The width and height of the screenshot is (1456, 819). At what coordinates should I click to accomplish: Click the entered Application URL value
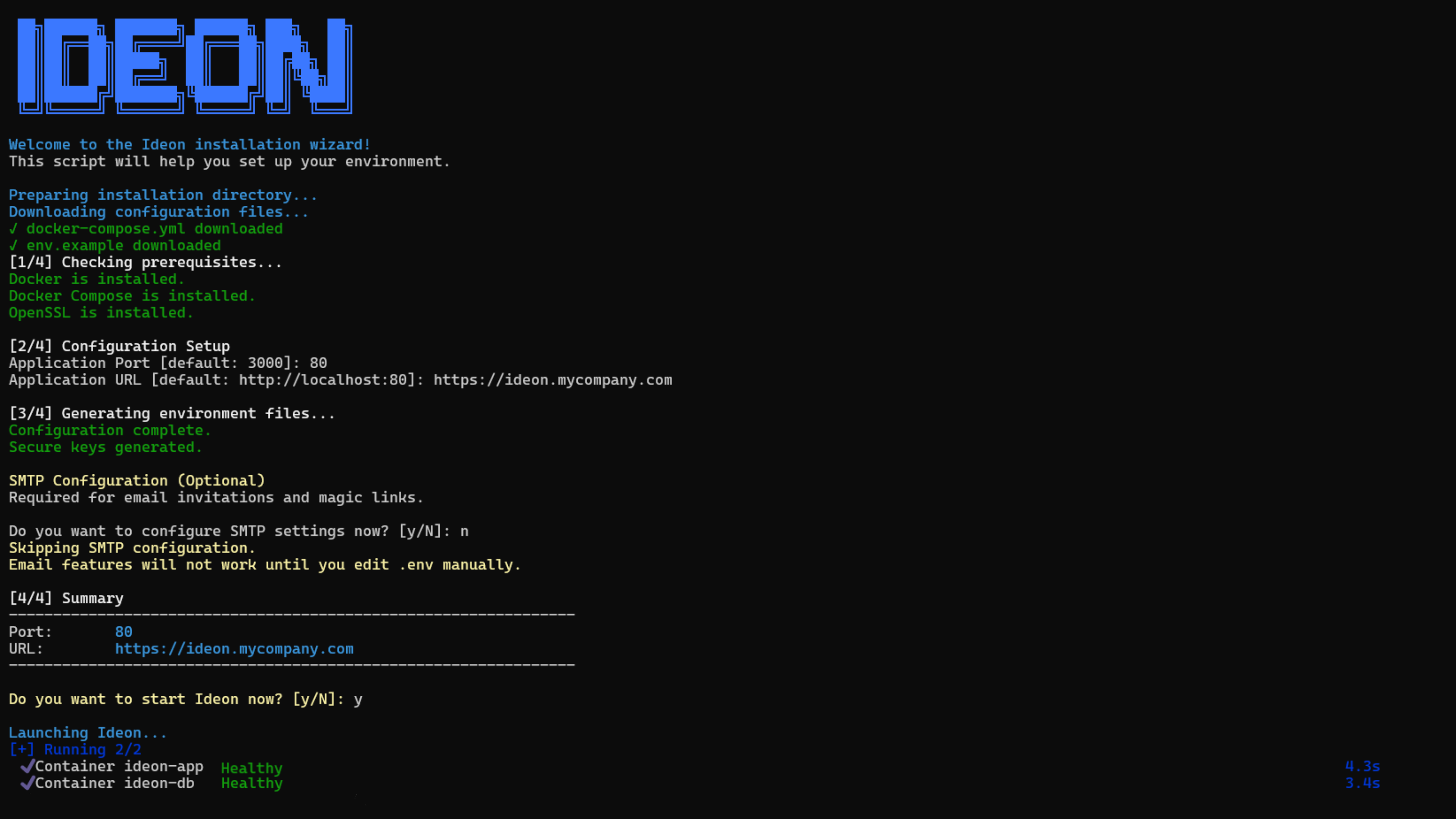tap(552, 380)
